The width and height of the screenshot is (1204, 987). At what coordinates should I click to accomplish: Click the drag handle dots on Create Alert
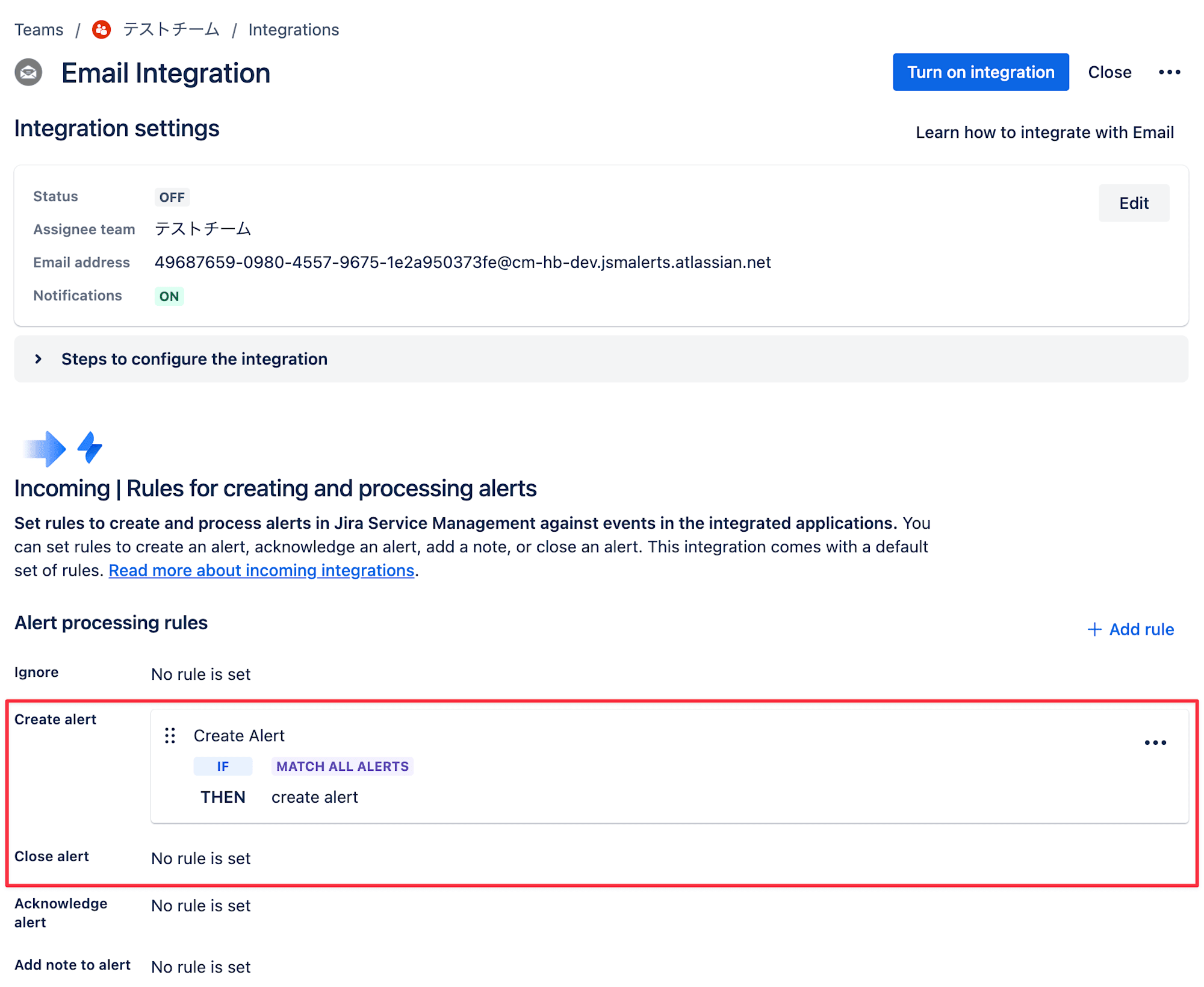pyautogui.click(x=172, y=735)
